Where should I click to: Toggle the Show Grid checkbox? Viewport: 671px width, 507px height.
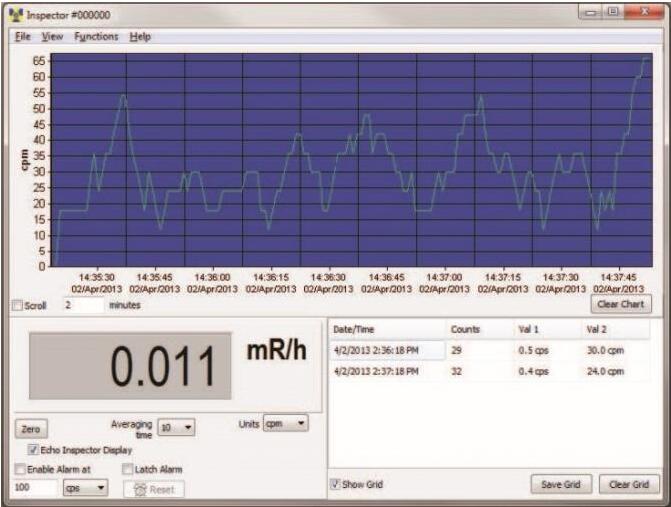coord(336,485)
